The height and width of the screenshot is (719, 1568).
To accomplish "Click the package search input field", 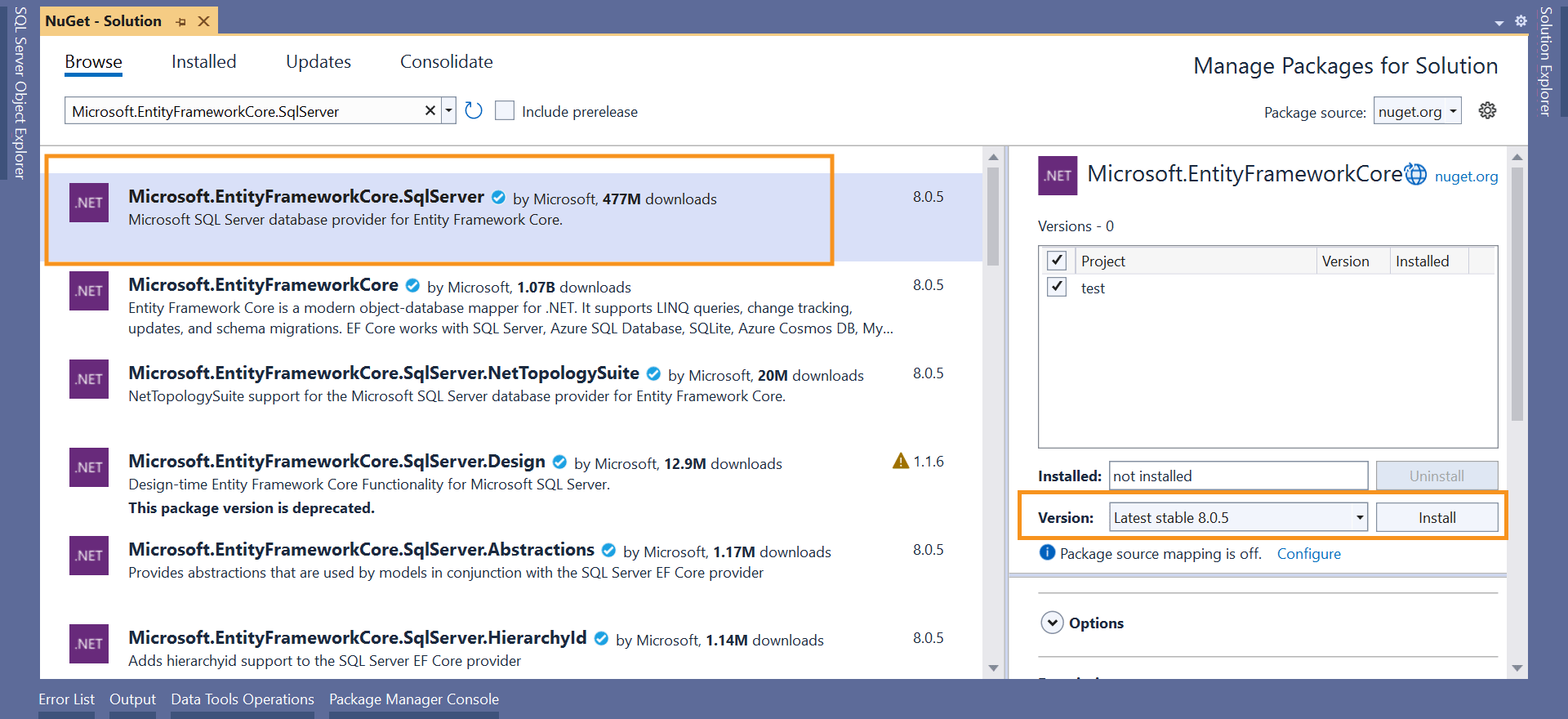I will (245, 111).
